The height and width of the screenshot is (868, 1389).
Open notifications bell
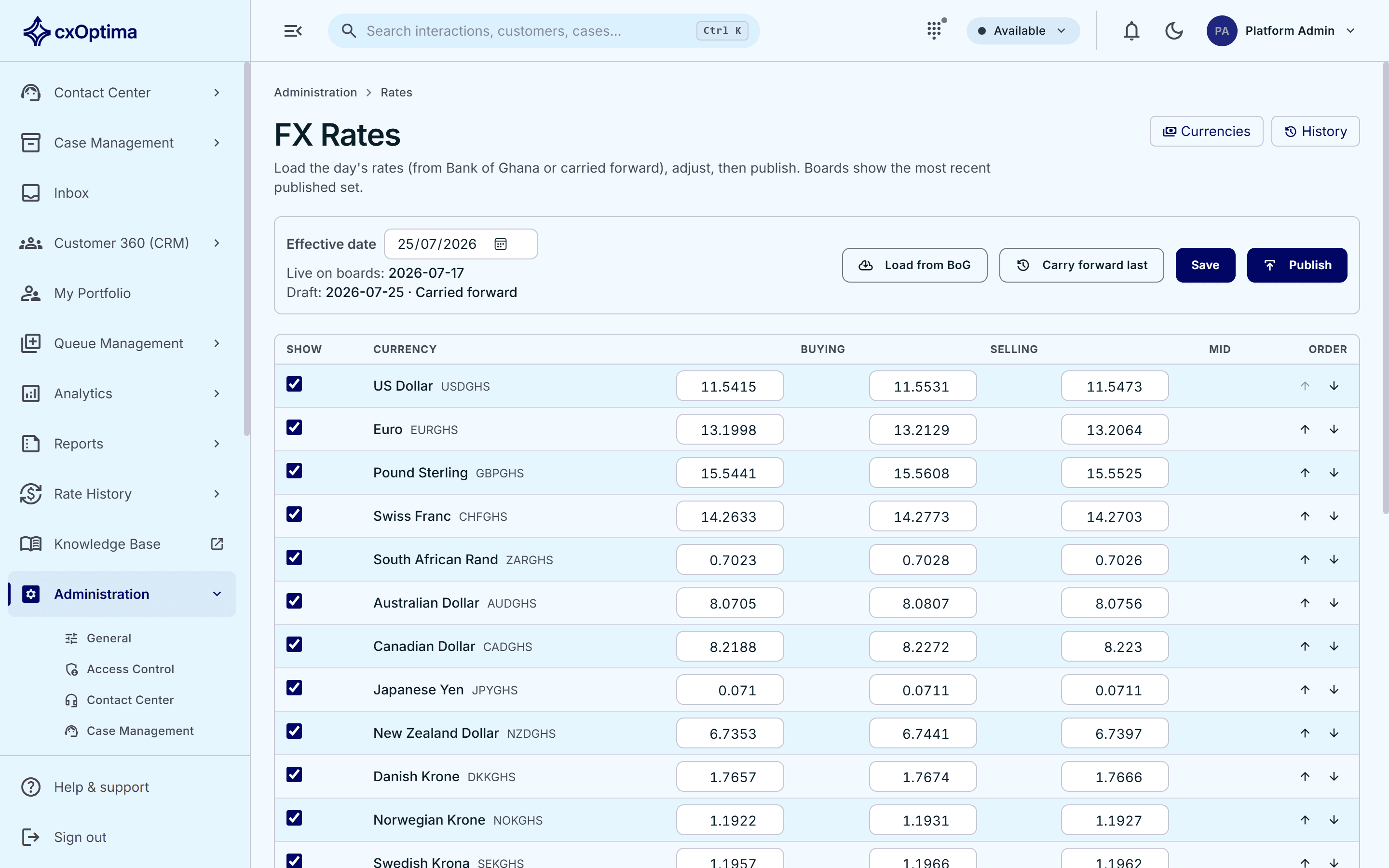1130,31
